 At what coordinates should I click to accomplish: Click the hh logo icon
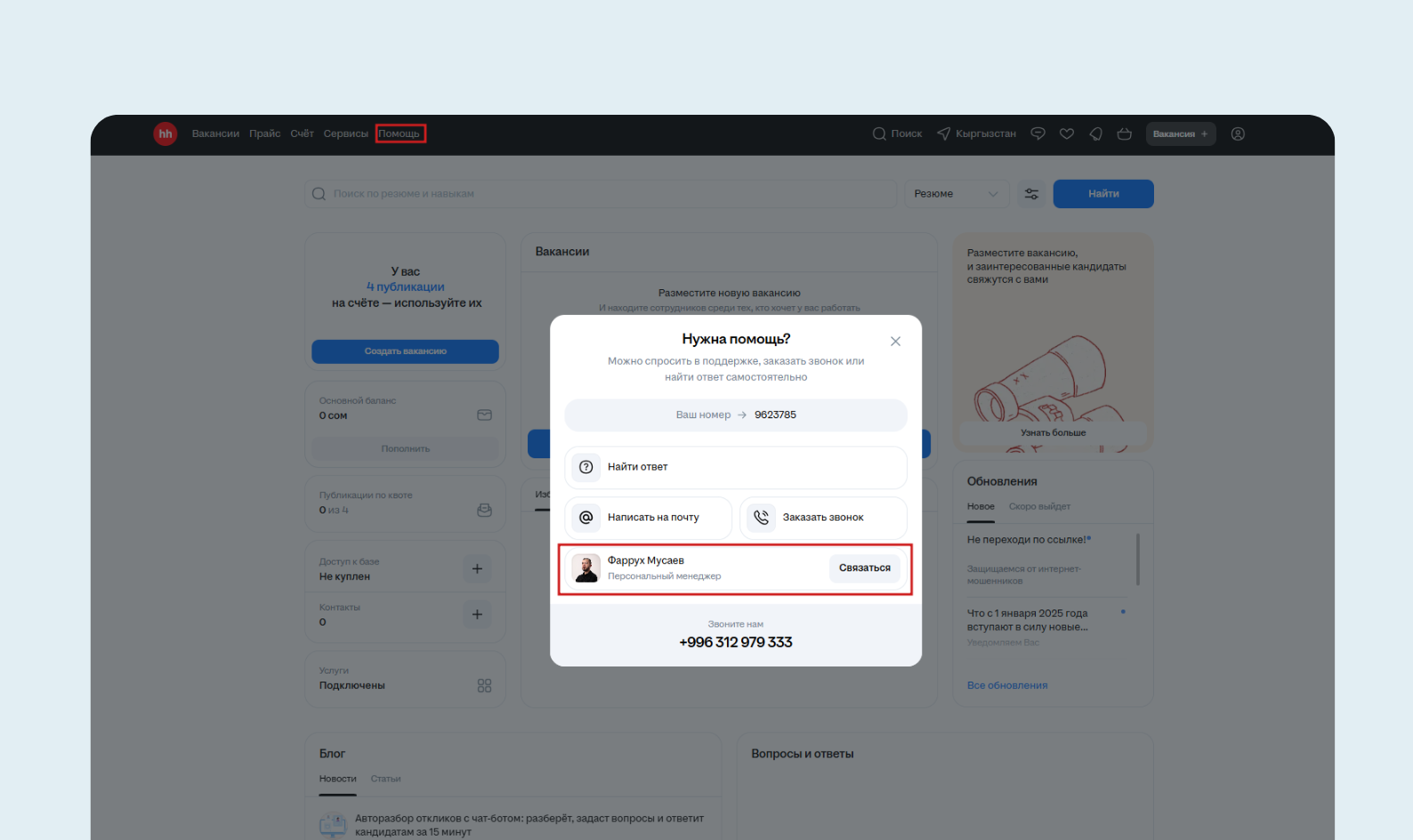point(166,133)
